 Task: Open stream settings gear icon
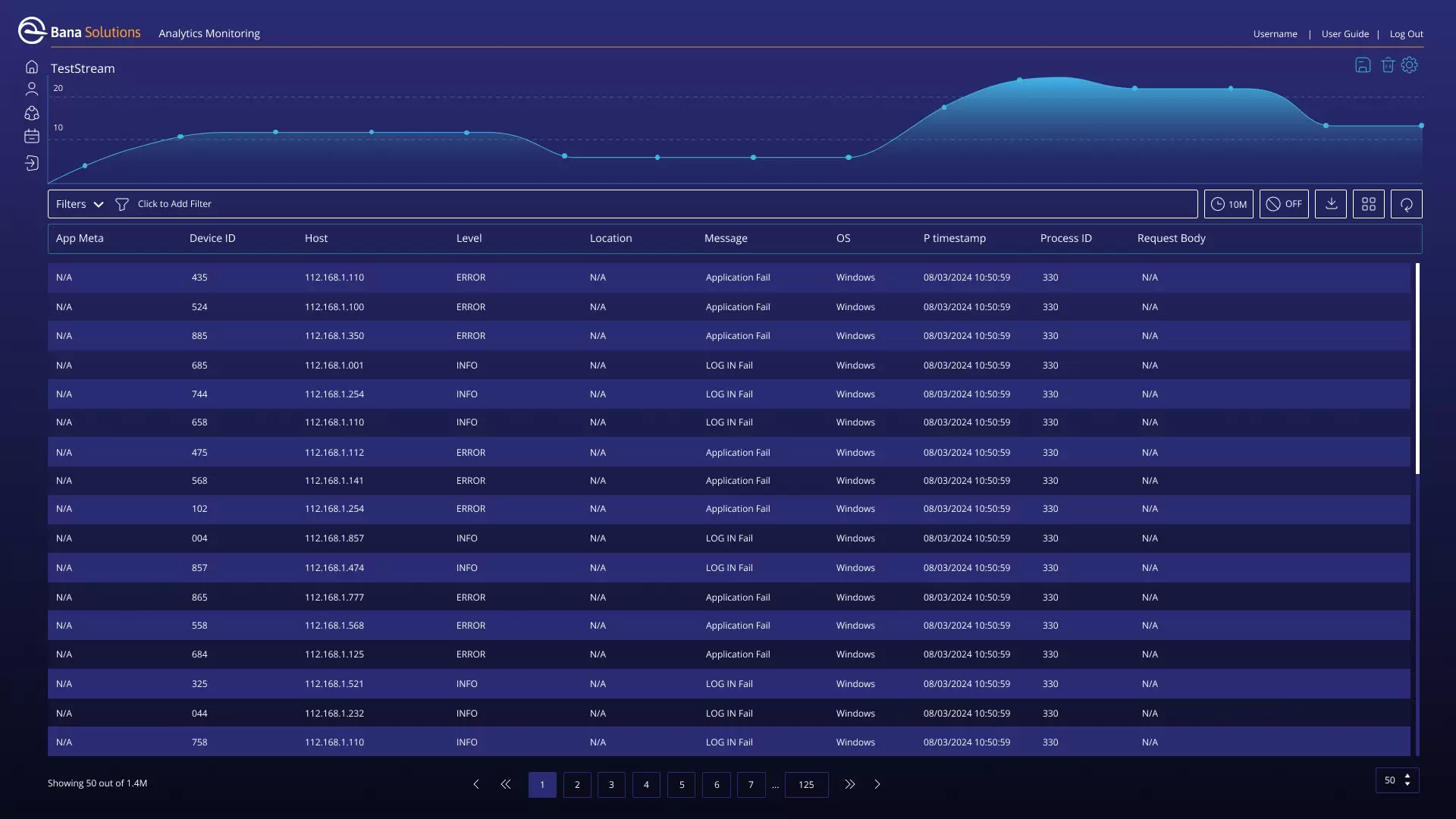[1410, 65]
